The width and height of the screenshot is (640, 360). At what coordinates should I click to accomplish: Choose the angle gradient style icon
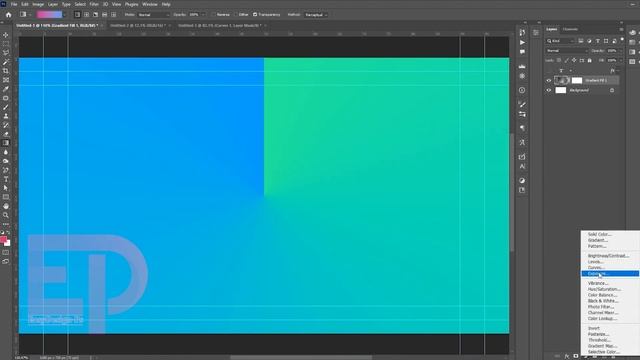96,15
